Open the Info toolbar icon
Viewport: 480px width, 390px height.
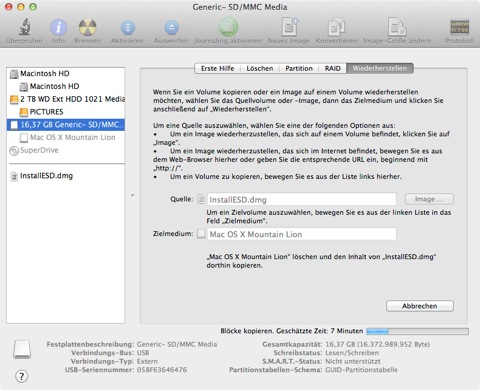(58, 27)
